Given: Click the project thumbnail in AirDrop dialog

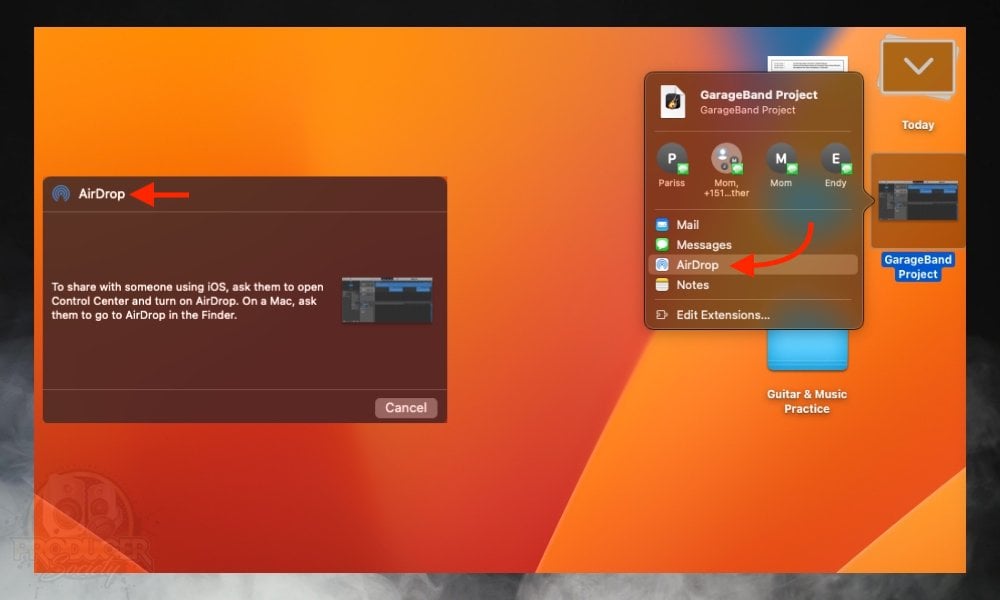Looking at the screenshot, I should pos(387,300).
